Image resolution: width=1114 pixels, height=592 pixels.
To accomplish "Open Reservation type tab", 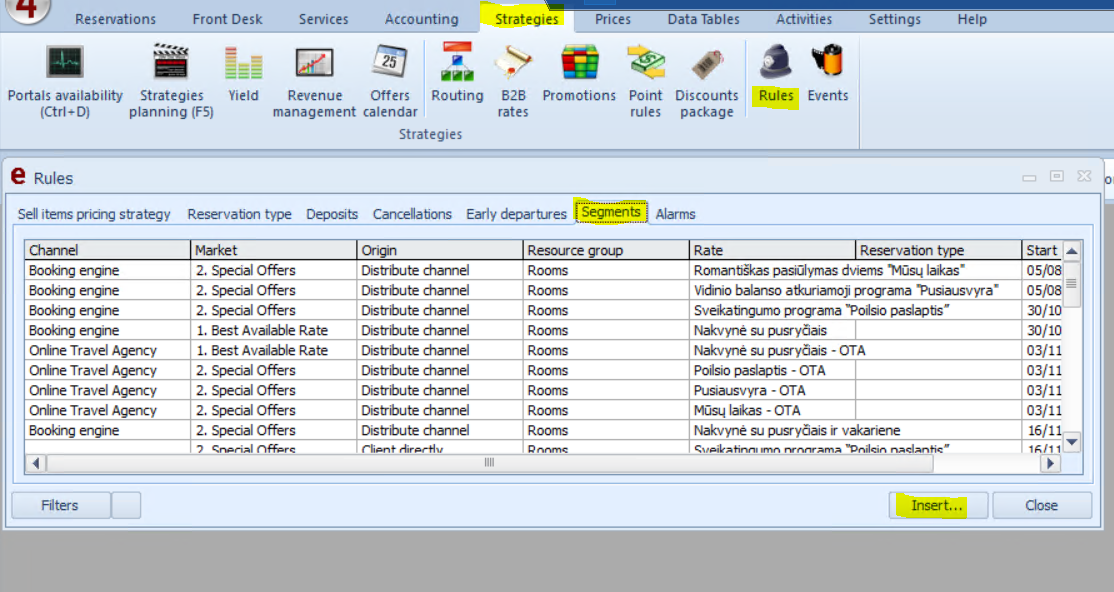I will [x=239, y=214].
